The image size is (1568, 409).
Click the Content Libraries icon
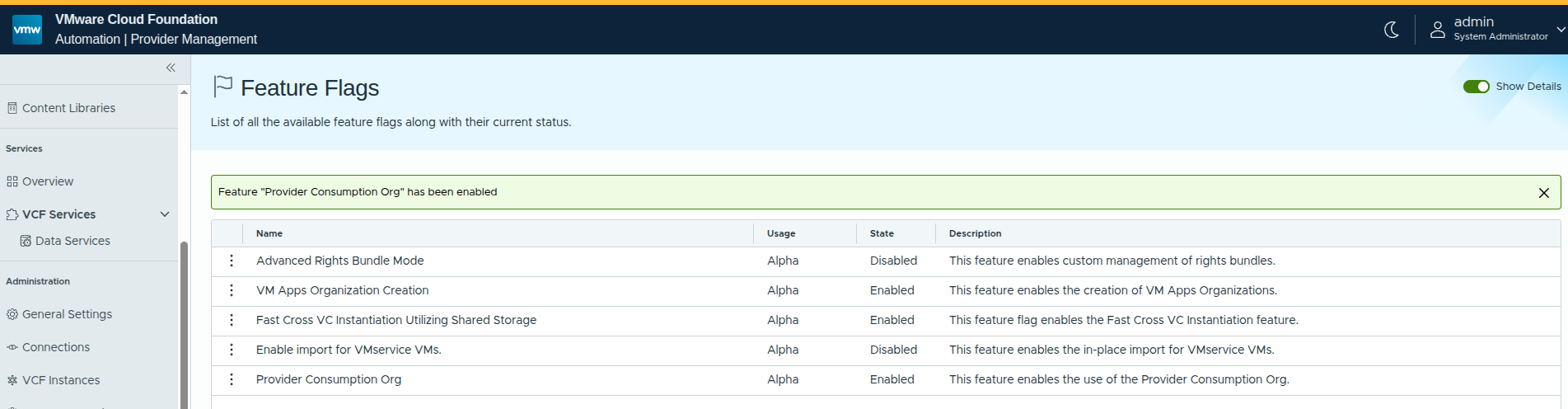click(x=12, y=108)
